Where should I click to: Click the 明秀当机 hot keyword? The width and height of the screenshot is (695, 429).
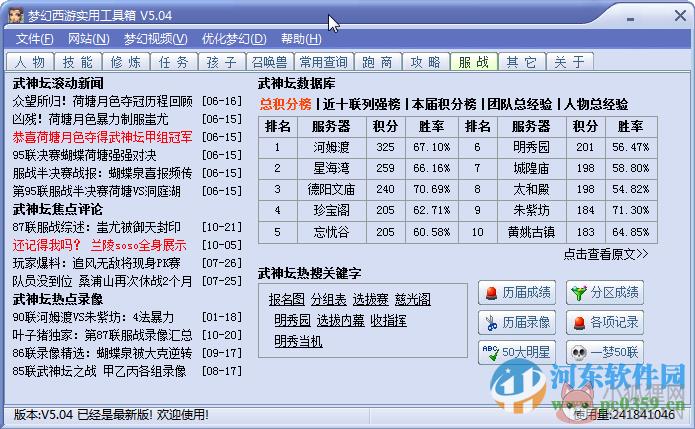point(298,341)
